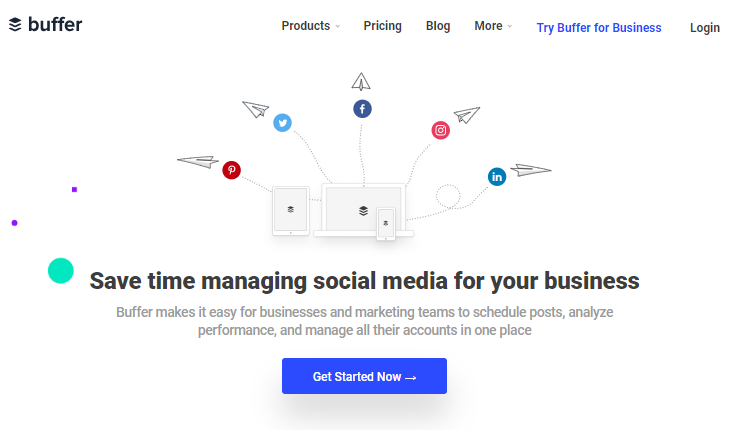Click the red Pinterest icon

point(232,170)
